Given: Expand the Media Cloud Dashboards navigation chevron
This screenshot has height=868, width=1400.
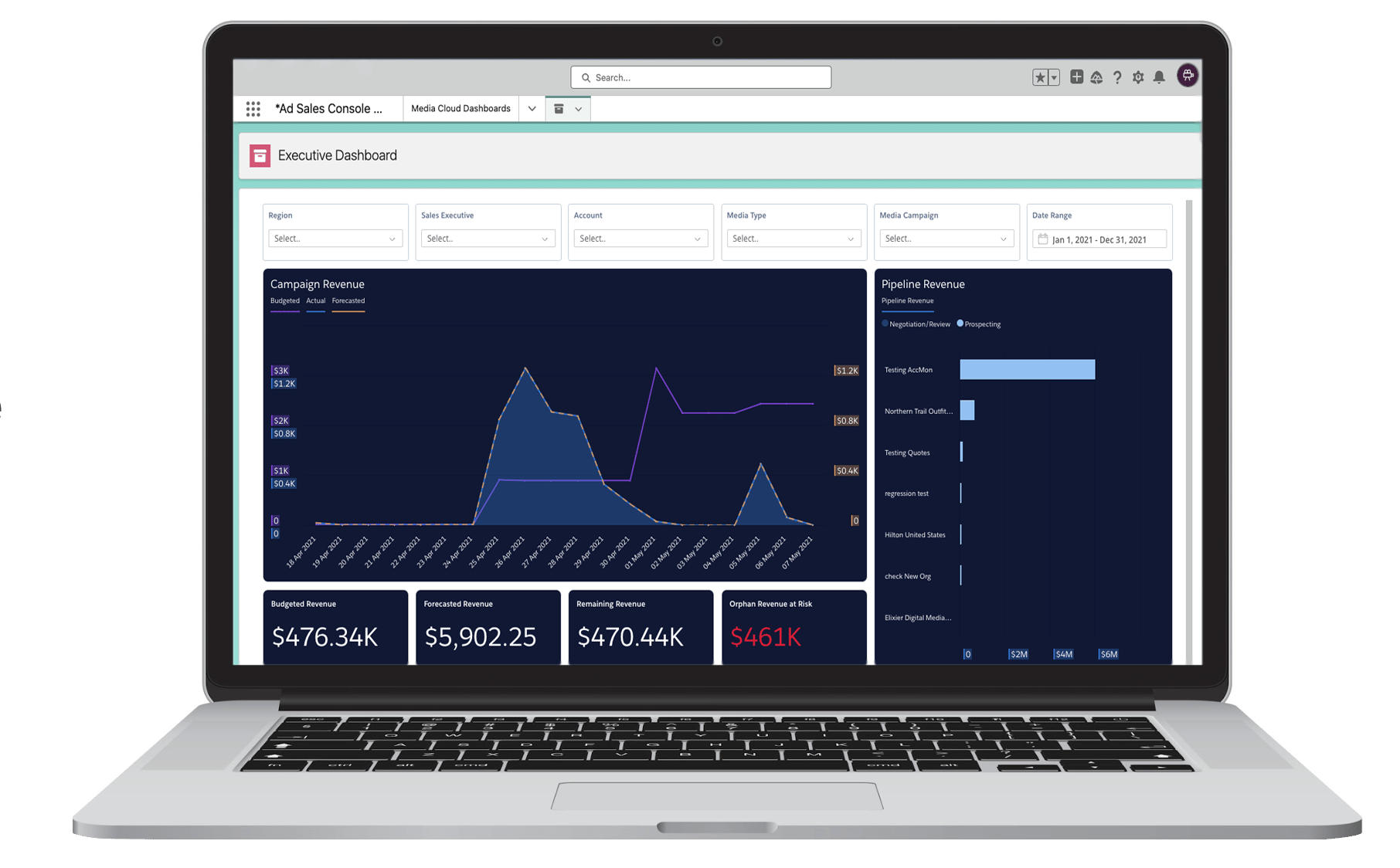Looking at the screenshot, I should tap(532, 109).
